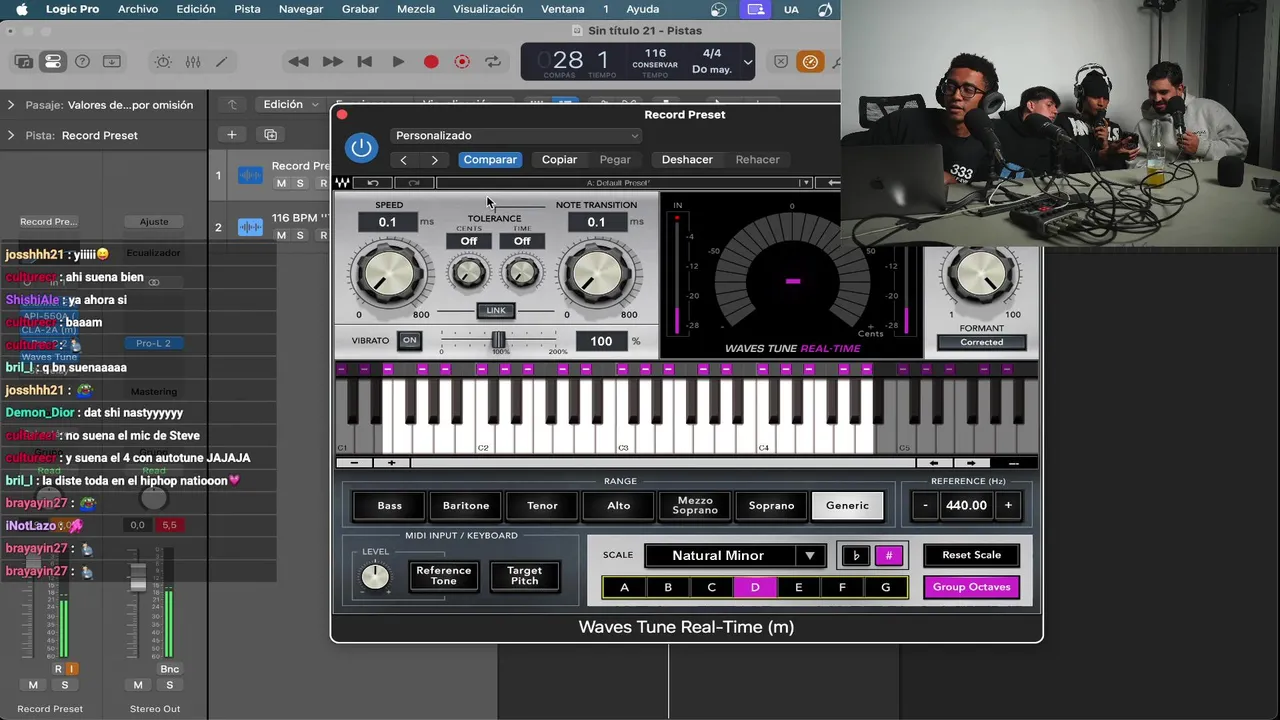1280x720 pixels.
Task: Click the Rewind transport button
Action: (x=298, y=62)
